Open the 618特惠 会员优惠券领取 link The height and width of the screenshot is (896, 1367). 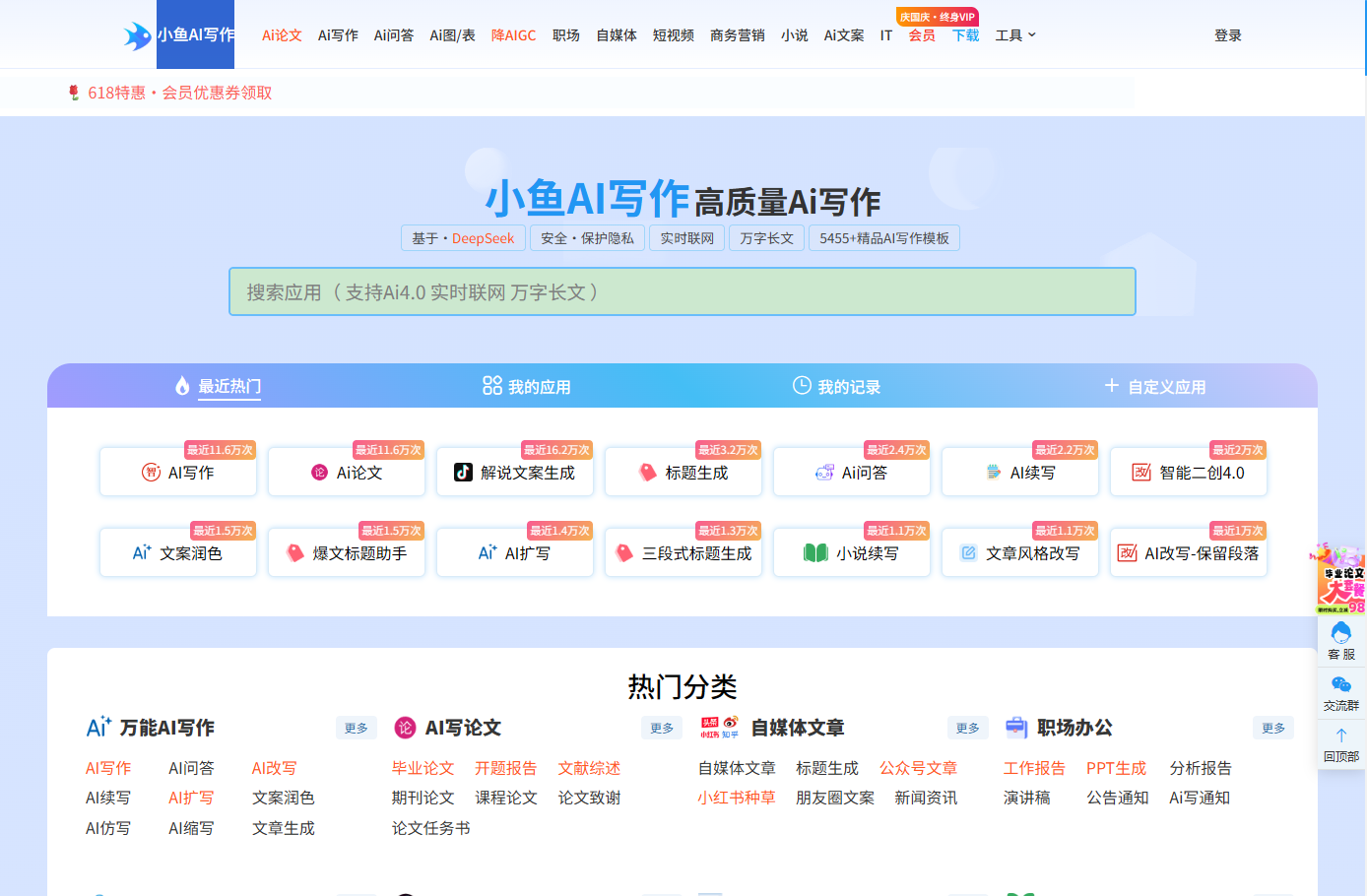(169, 93)
